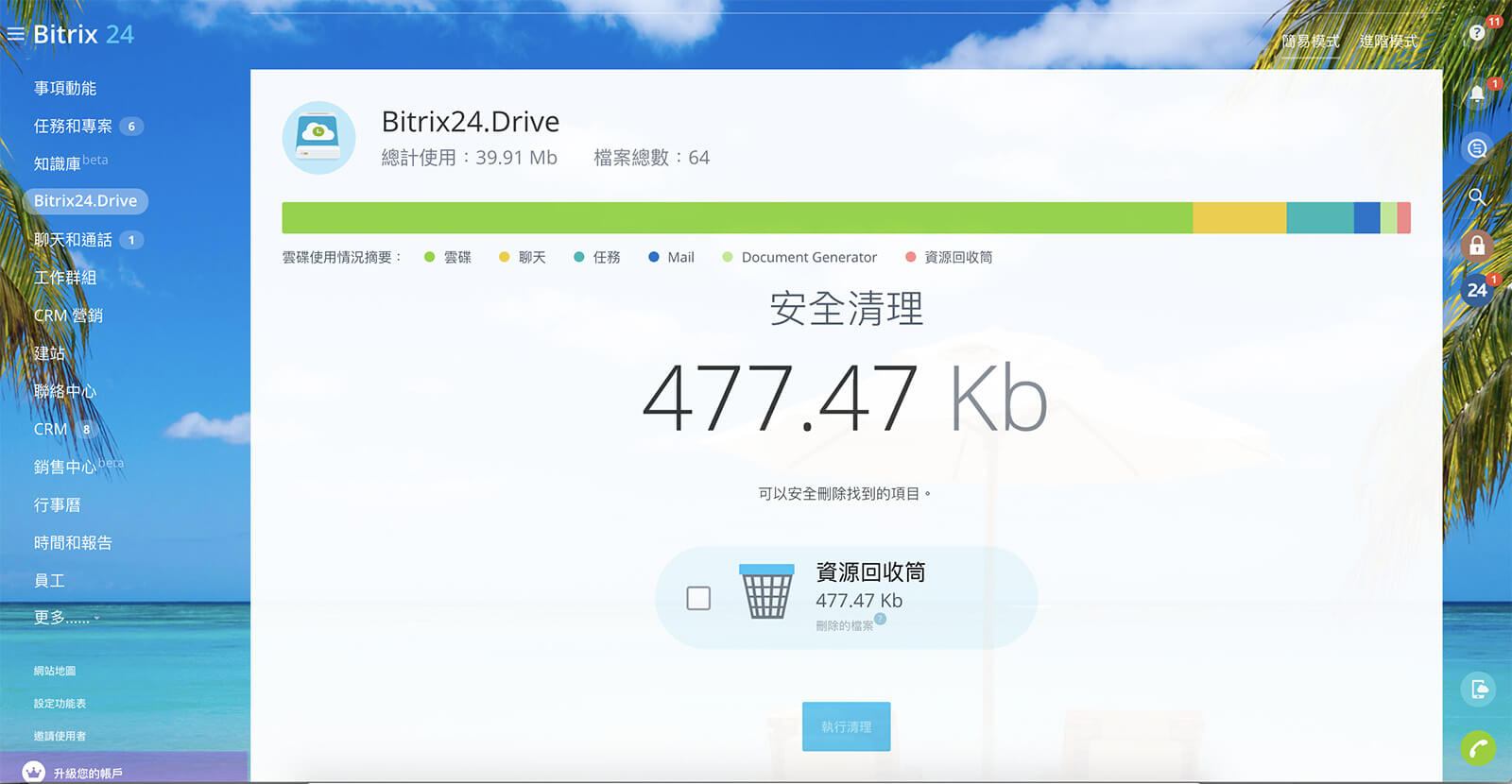Open 任務和專案 in the sidebar
The image size is (1512, 784).
(73, 126)
